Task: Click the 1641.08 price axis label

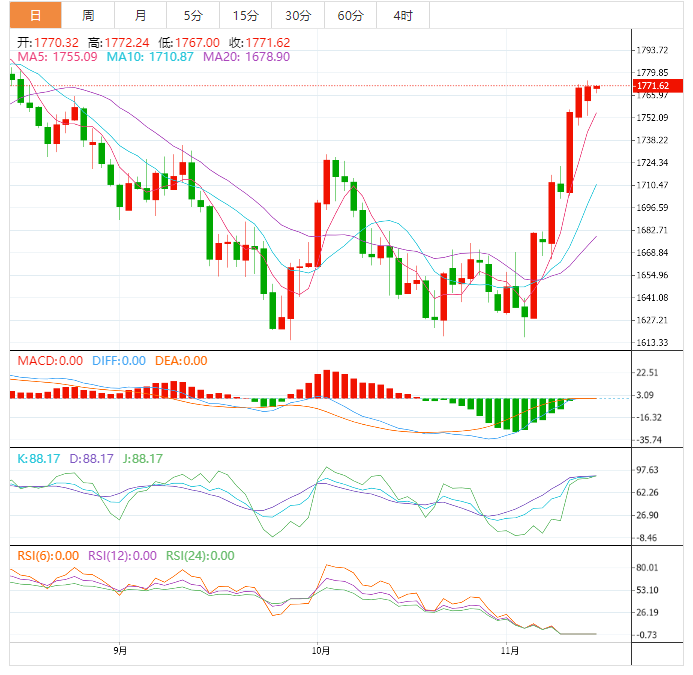Action: 652,297
